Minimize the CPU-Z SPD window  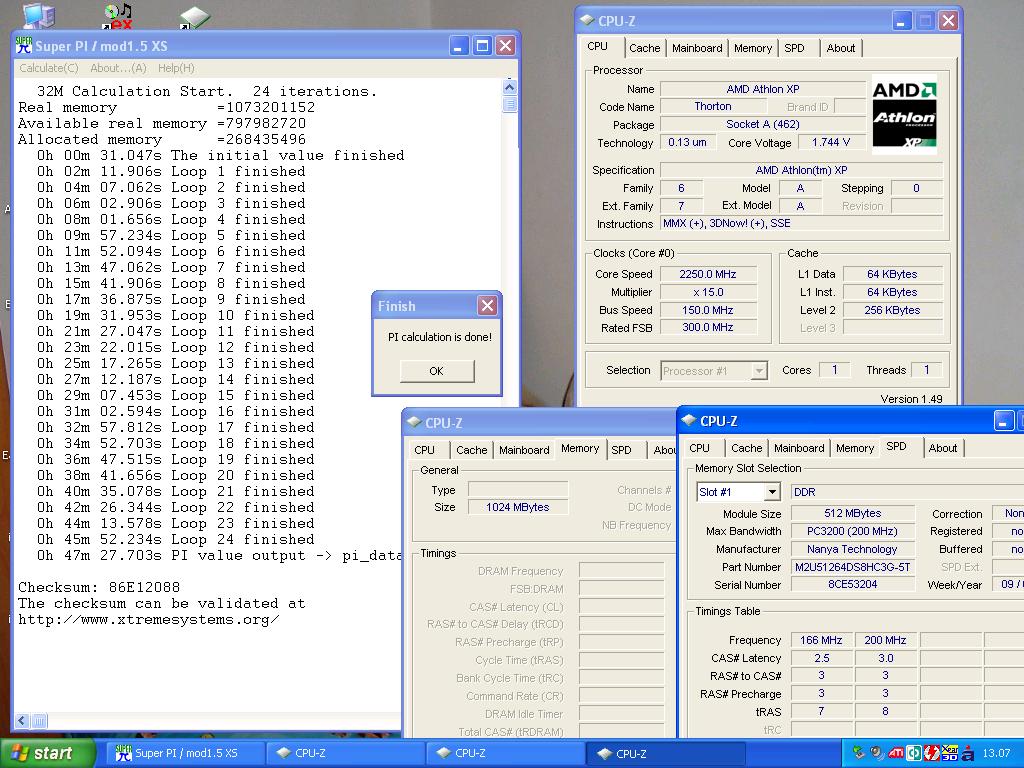pos(1003,421)
